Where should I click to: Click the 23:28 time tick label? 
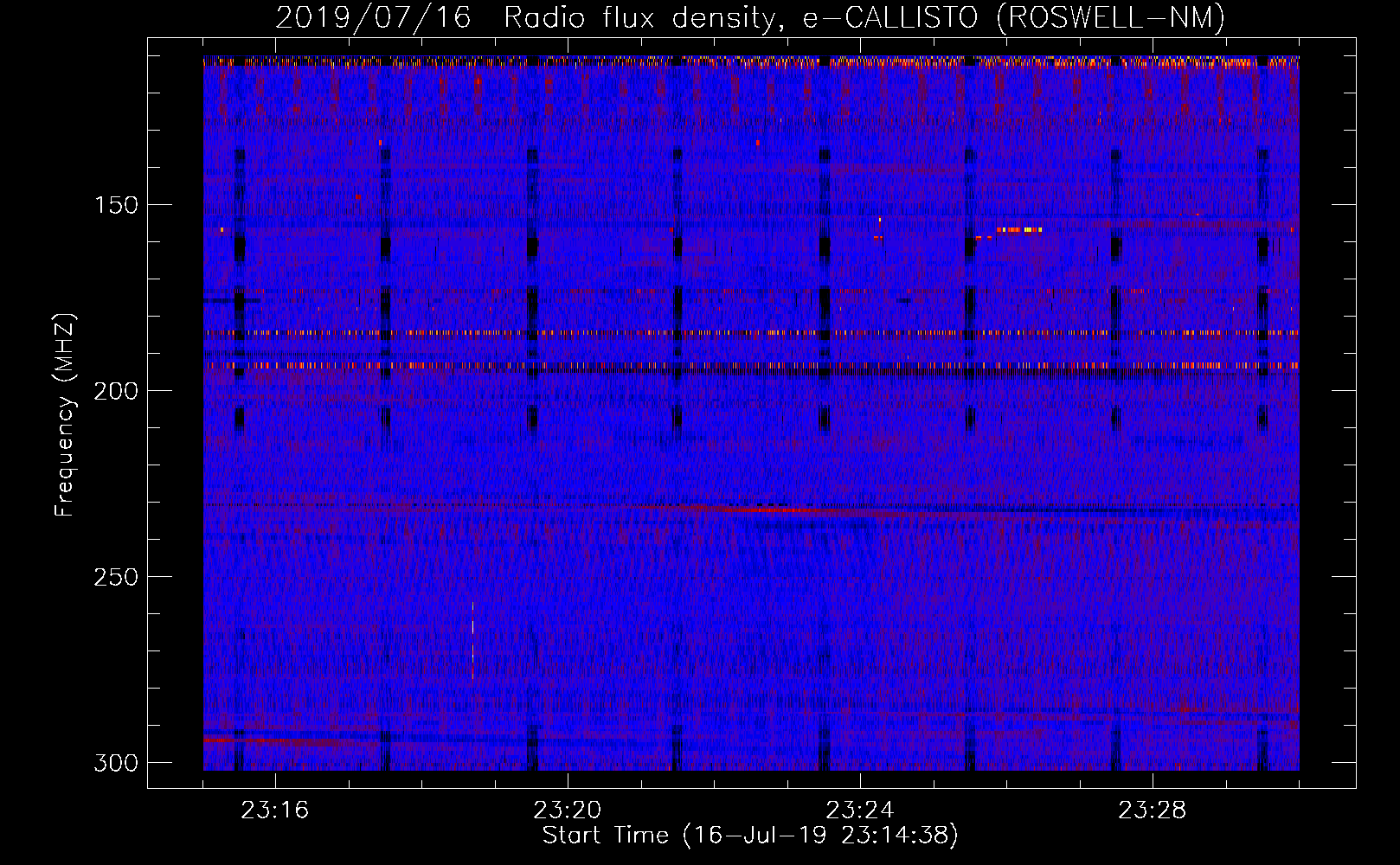pyautogui.click(x=1153, y=811)
